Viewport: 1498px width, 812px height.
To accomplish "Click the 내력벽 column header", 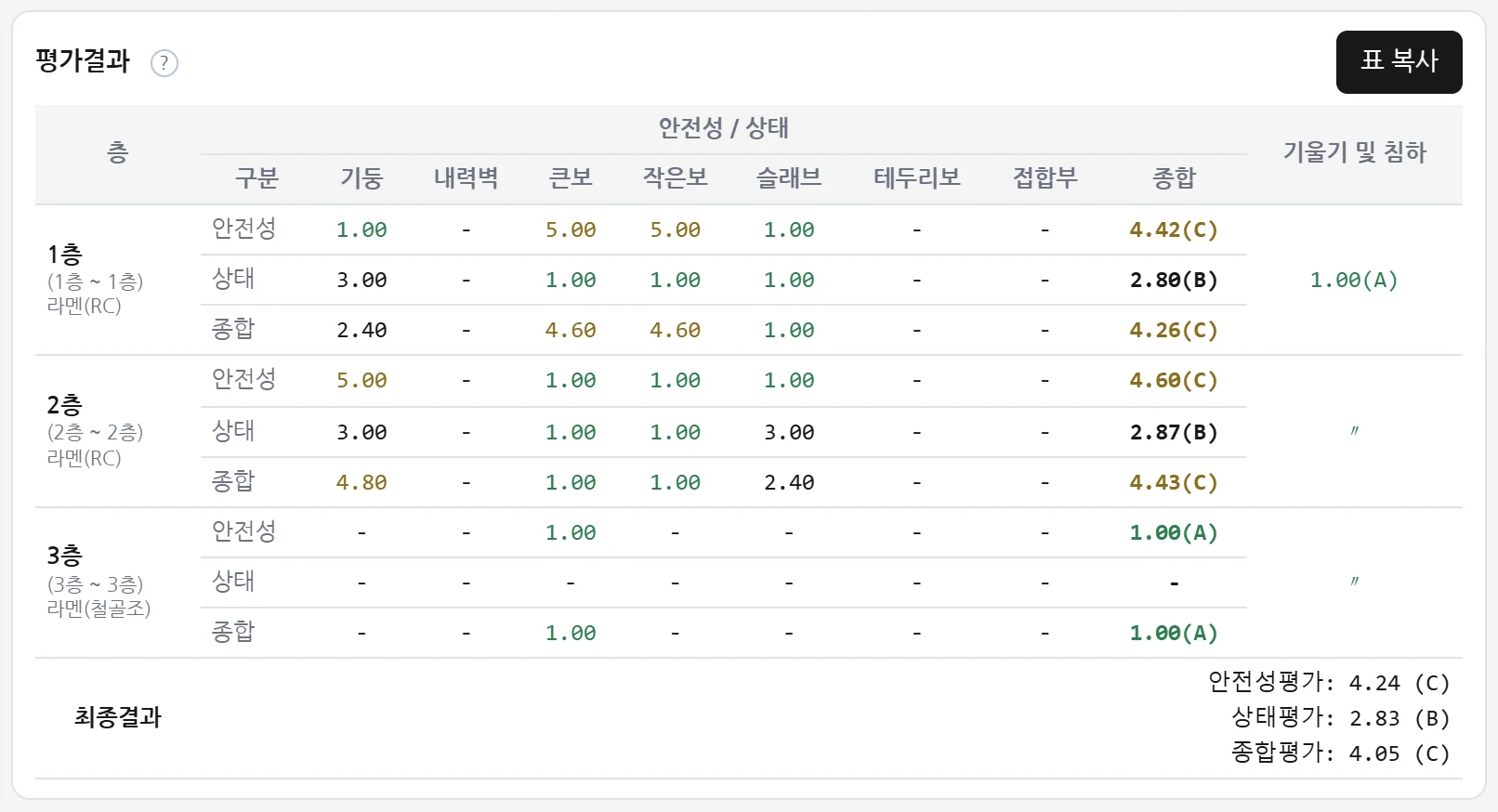I will 466,178.
